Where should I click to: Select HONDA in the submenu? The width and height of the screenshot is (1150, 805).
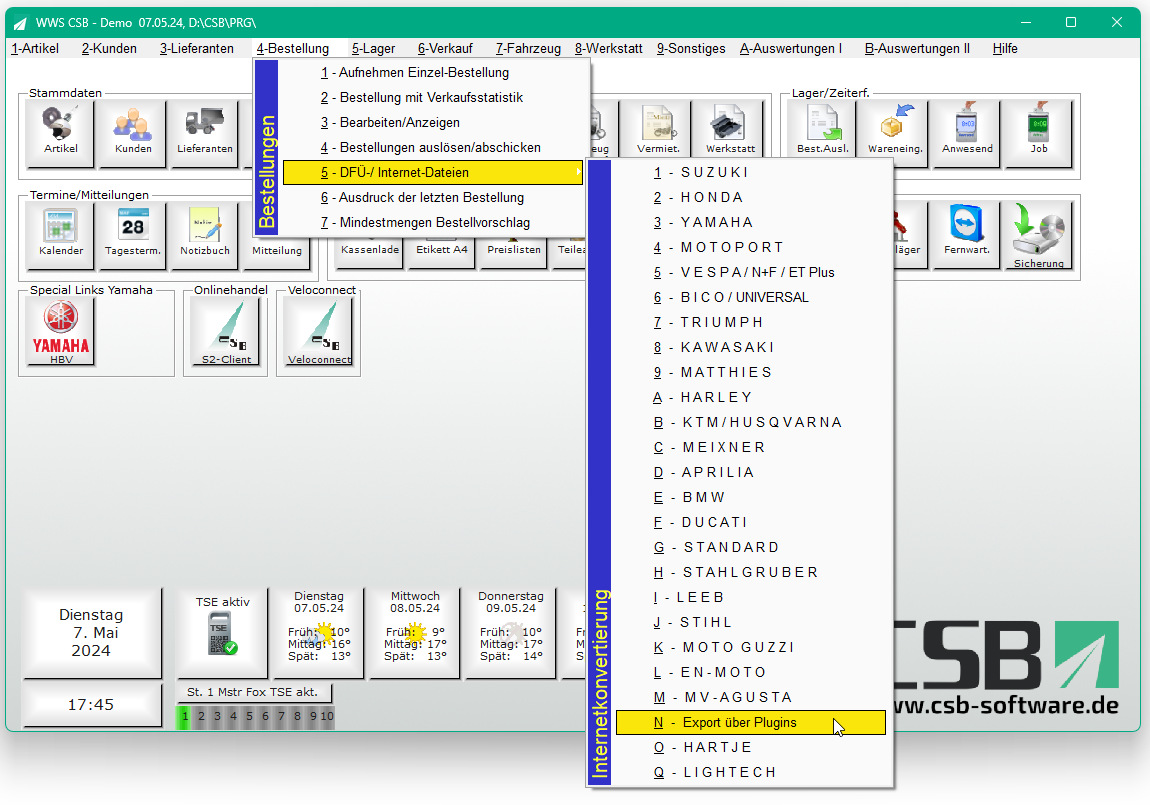[750, 197]
